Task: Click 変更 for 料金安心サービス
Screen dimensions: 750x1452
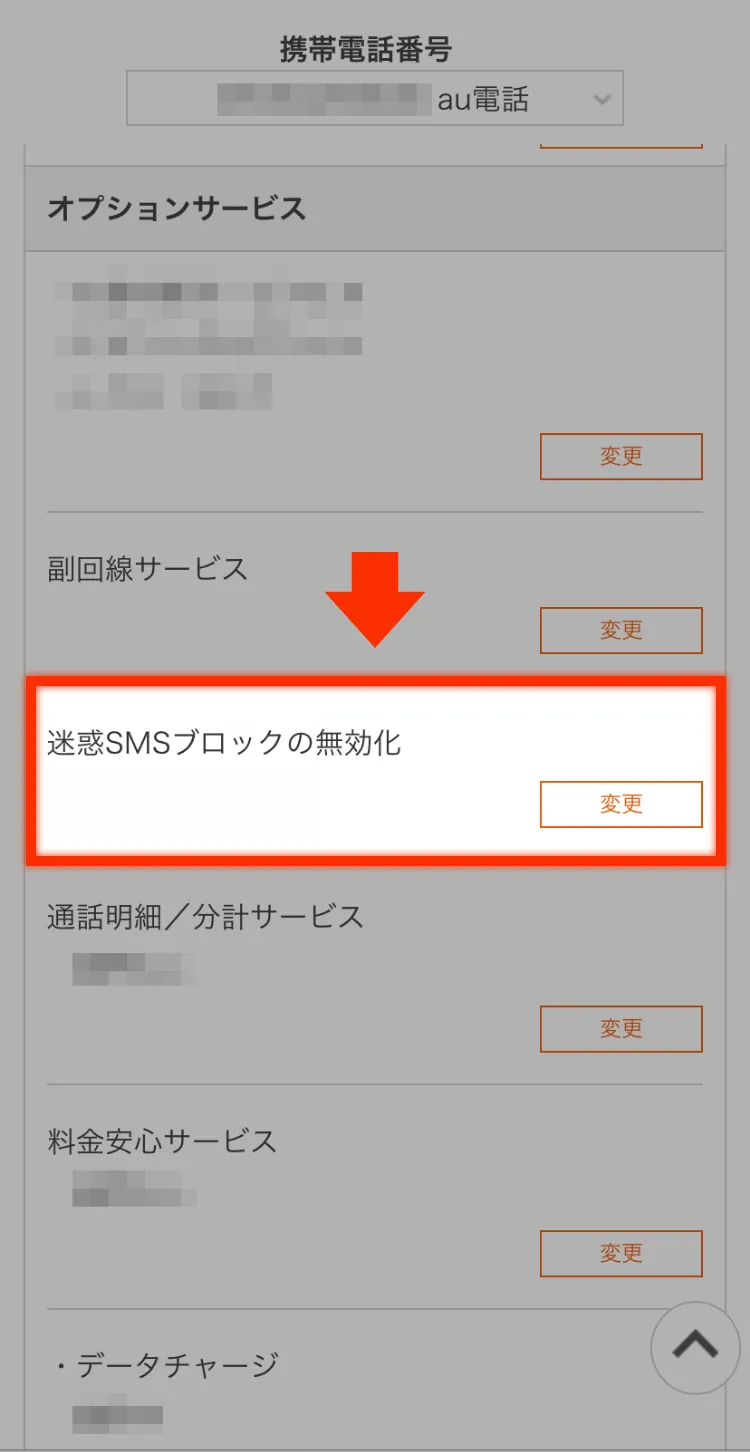Action: pos(621,1253)
